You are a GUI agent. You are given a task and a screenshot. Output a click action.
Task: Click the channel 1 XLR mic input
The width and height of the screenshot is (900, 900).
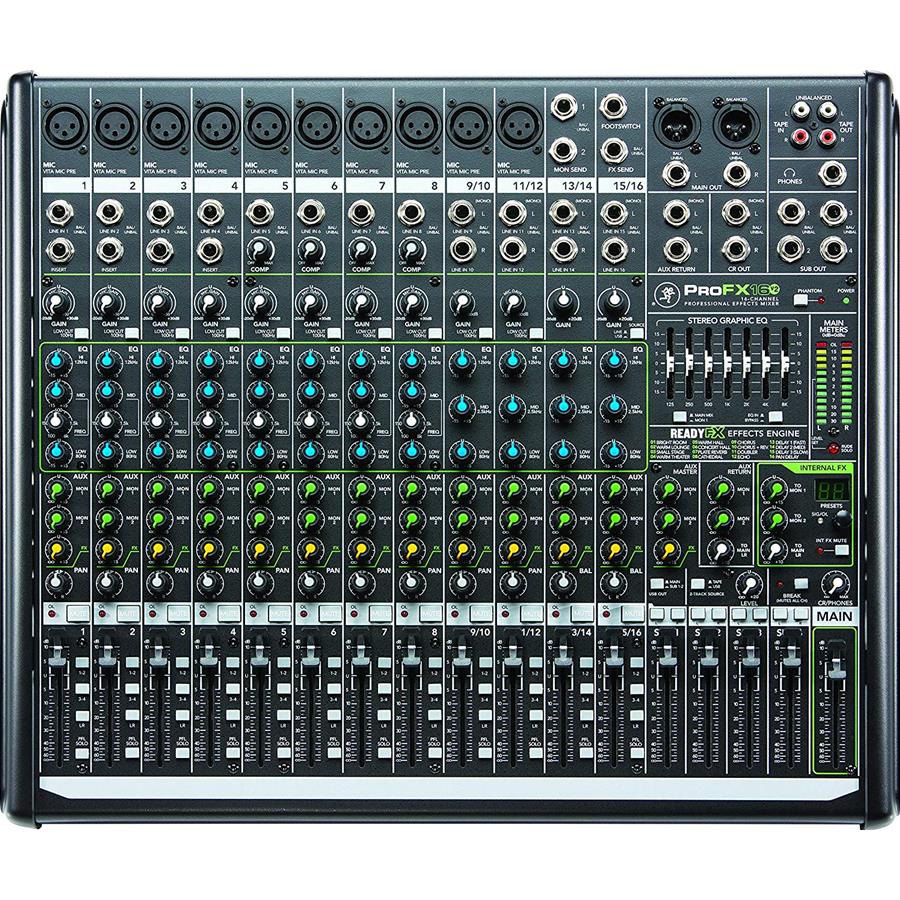point(65,126)
